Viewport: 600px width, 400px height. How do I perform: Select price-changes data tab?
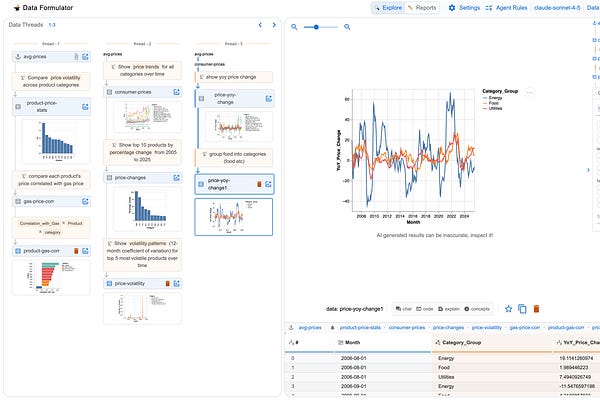click(448, 328)
